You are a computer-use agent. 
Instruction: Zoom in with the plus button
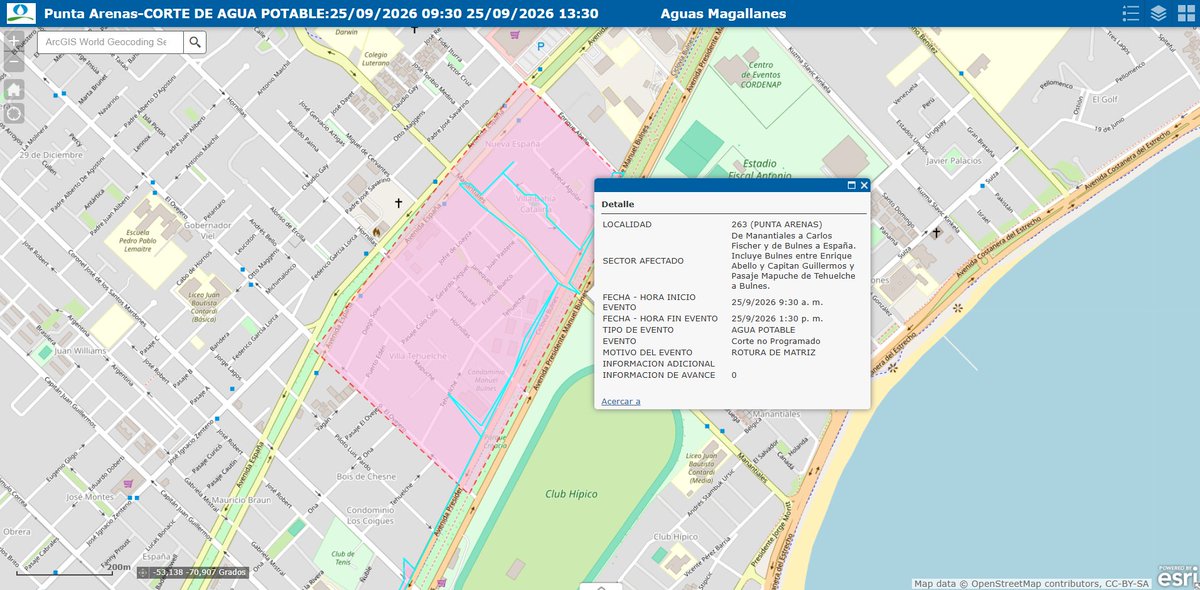[14, 43]
